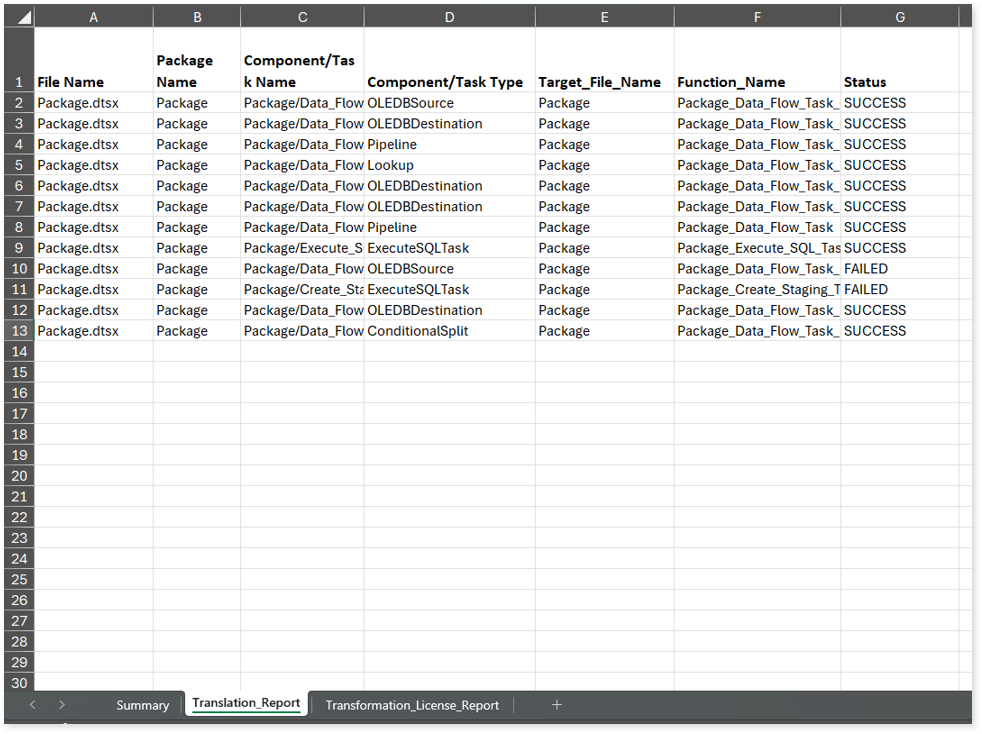Select column G header
The width and height of the screenshot is (982, 734).
click(900, 17)
